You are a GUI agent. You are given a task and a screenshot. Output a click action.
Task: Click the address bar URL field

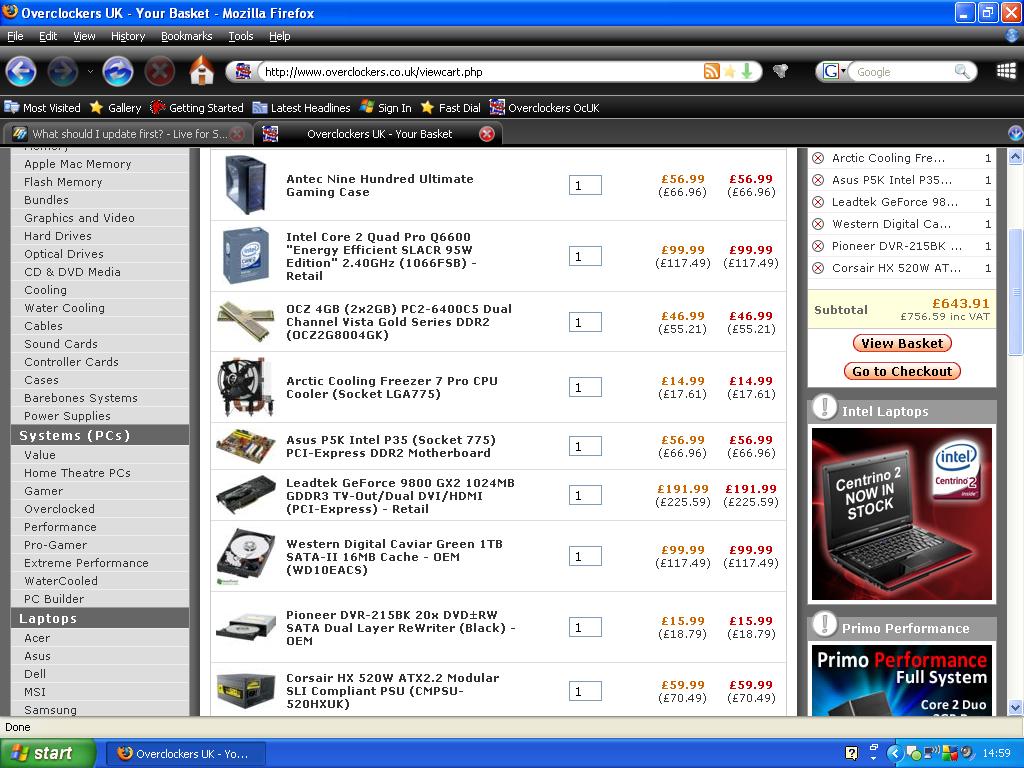480,71
